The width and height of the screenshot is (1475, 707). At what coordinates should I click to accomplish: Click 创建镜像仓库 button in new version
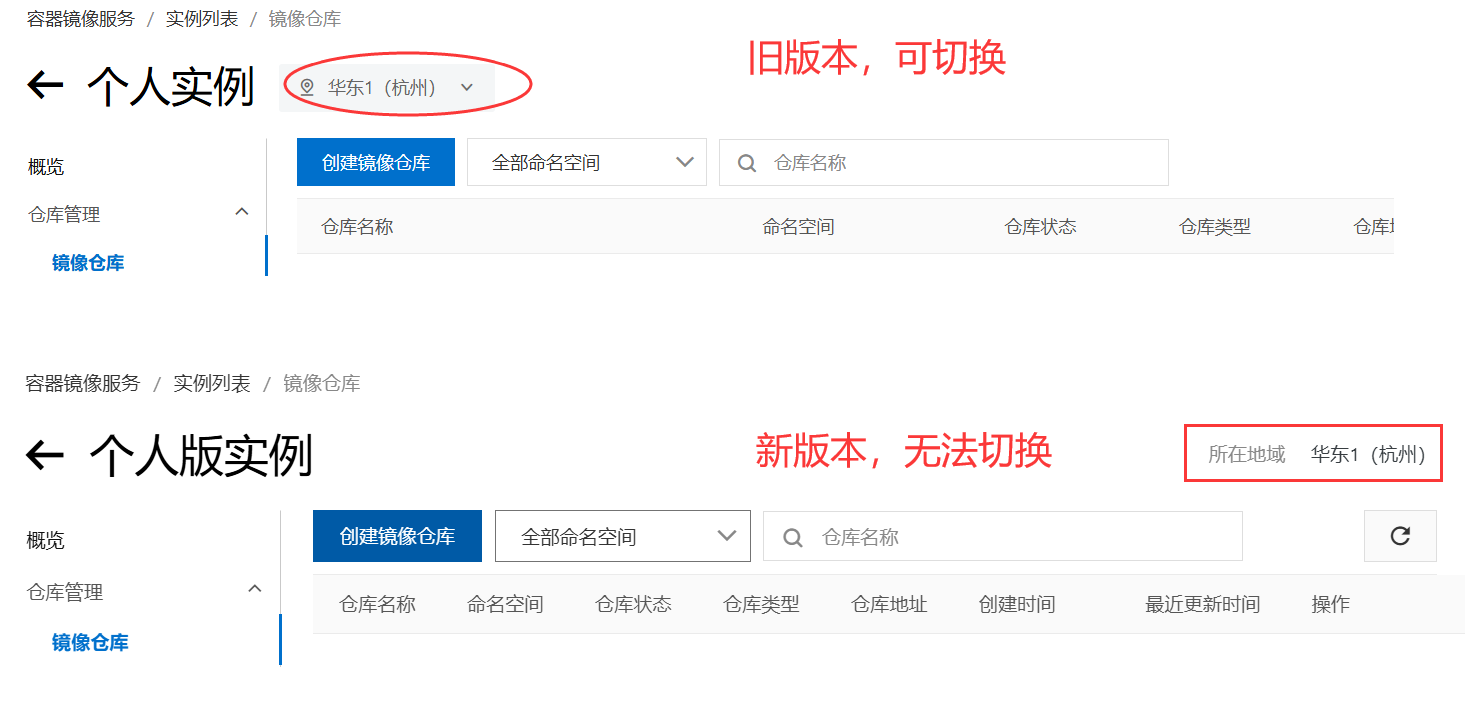coord(397,536)
